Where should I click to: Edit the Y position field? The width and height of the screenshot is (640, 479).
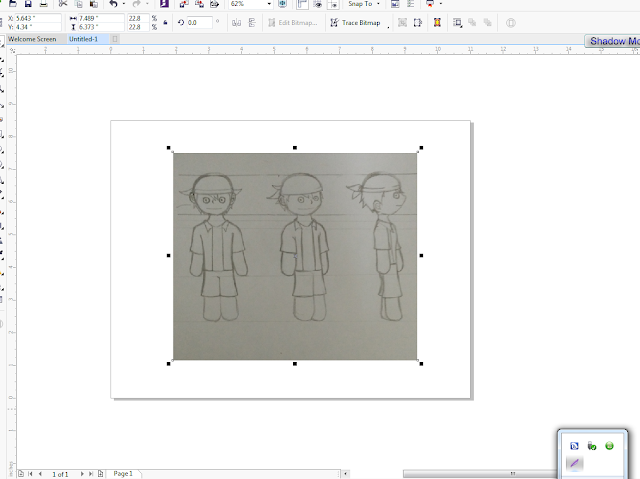pyautogui.click(x=38, y=27)
